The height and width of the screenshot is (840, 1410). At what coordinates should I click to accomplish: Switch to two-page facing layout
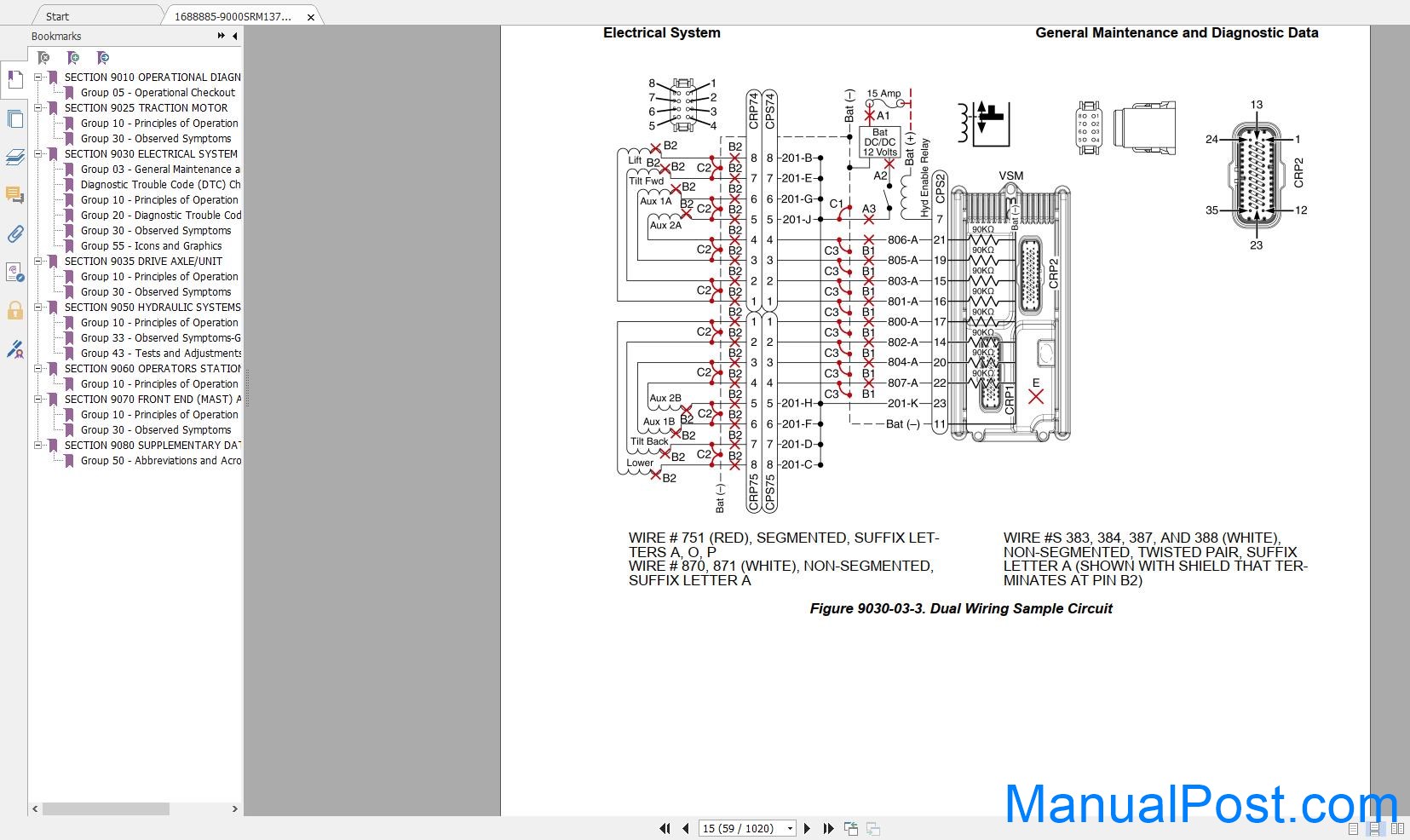pos(1397,829)
